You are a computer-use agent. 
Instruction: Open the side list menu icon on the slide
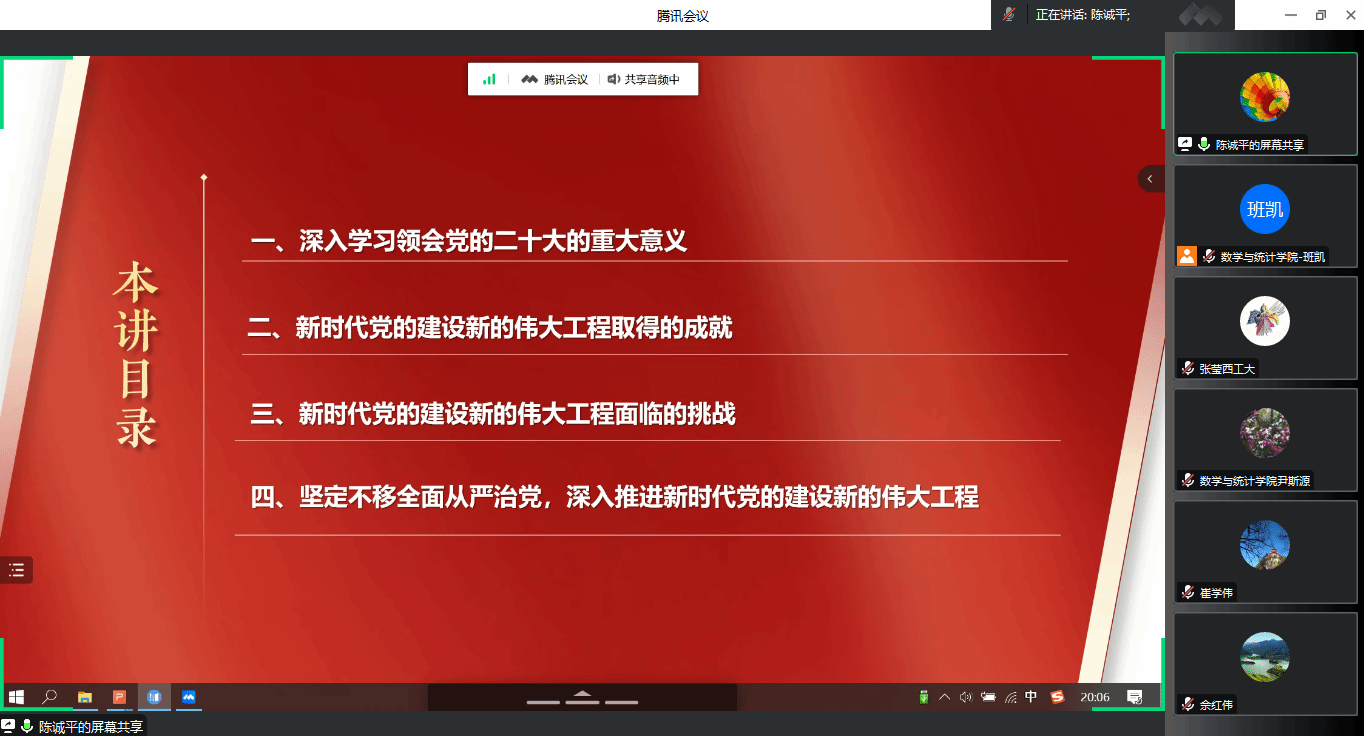coord(16,570)
